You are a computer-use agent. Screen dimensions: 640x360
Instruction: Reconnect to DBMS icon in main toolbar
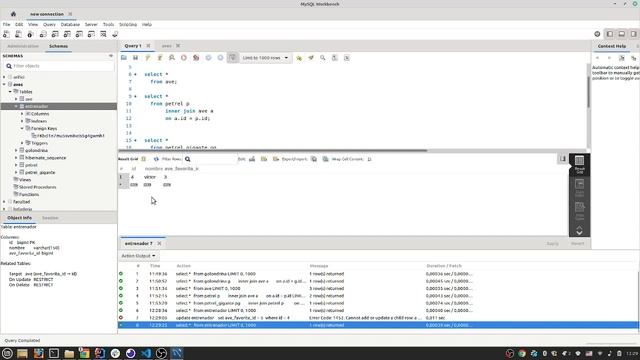tap(115, 34)
